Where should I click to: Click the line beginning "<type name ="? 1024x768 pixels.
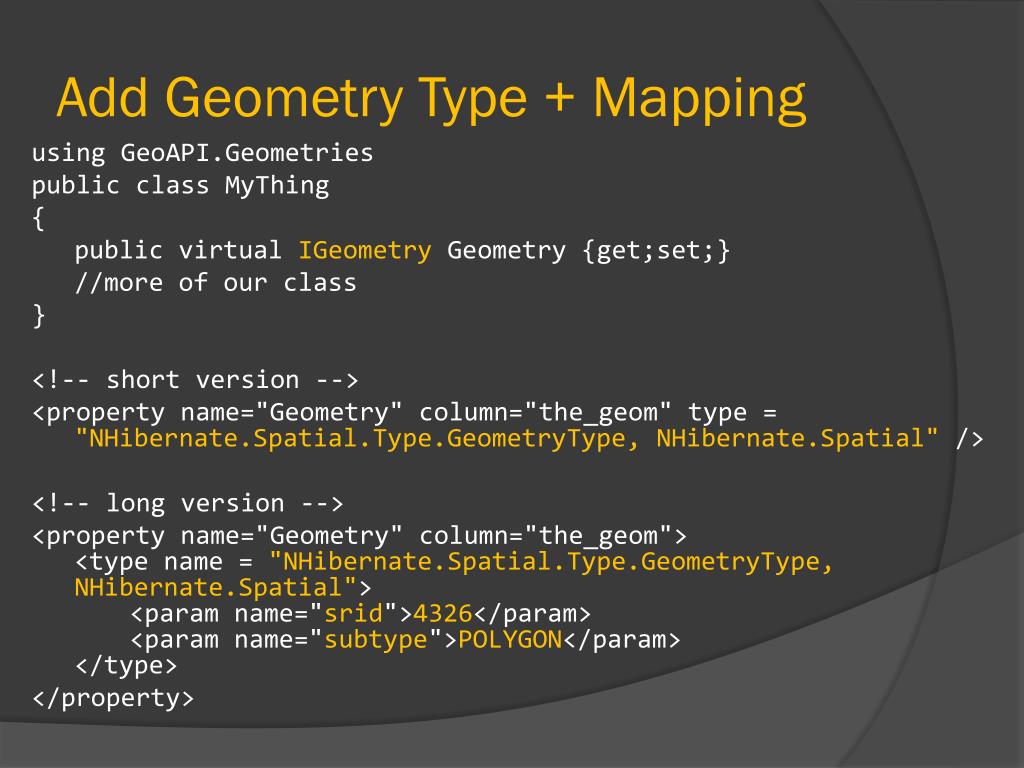click(454, 562)
